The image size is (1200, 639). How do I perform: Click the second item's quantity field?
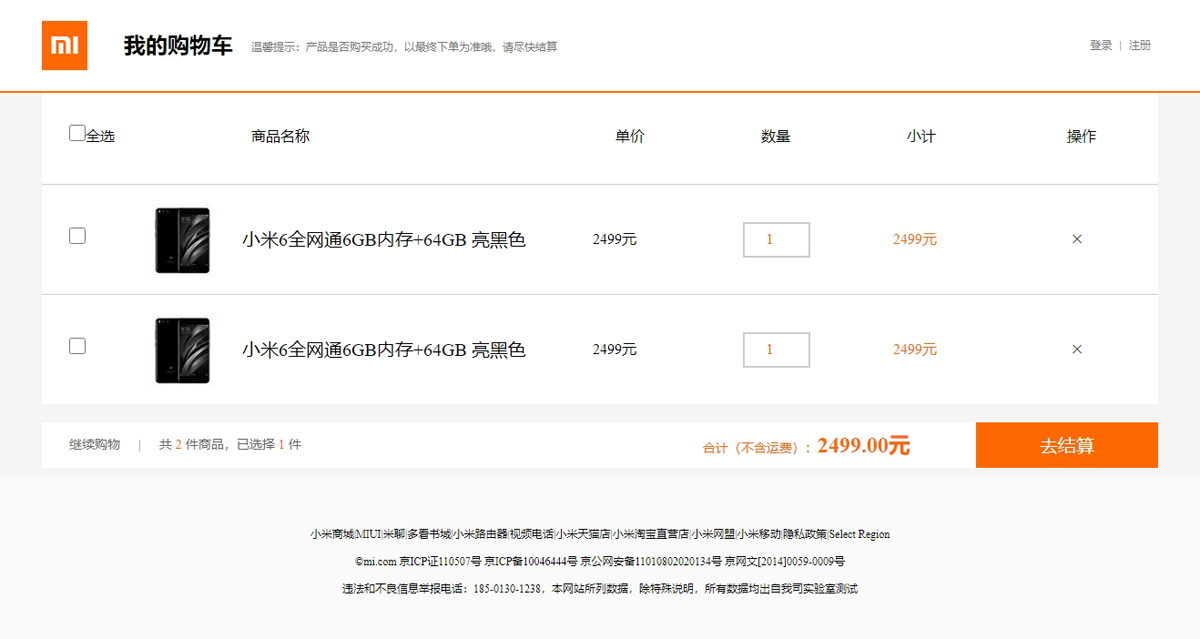click(776, 350)
